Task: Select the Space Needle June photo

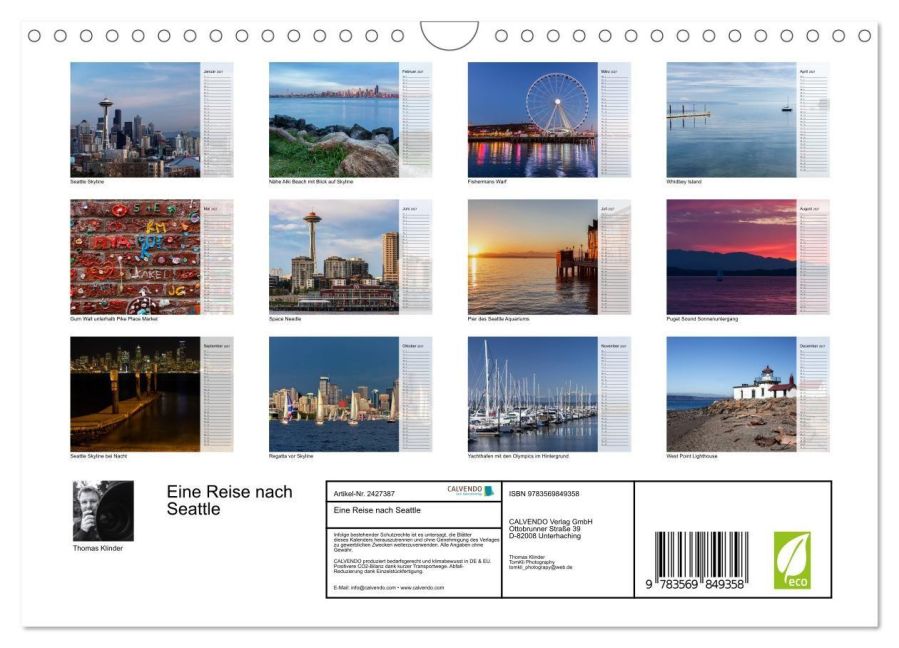Action: point(334,257)
